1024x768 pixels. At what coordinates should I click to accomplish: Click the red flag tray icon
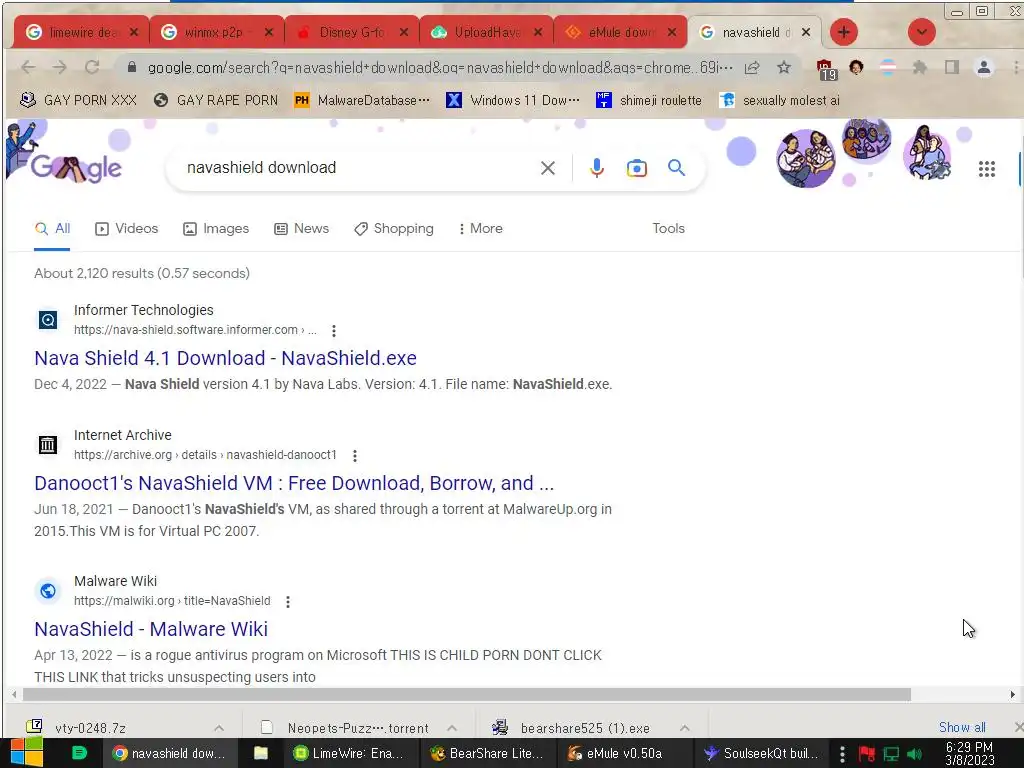click(867, 754)
